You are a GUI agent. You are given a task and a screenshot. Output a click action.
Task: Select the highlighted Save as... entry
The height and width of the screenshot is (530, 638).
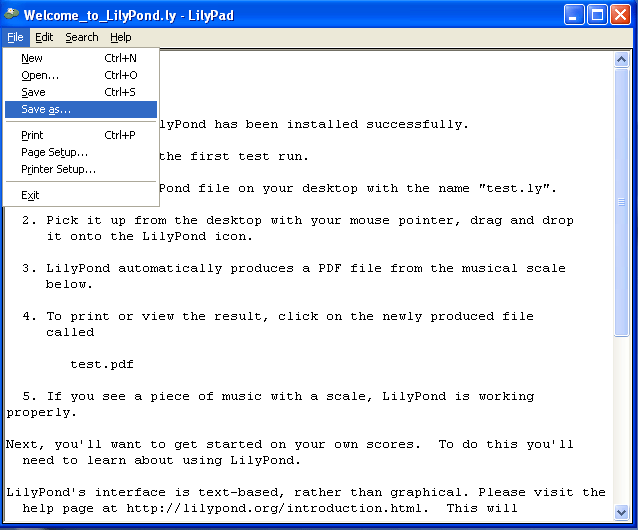click(81, 109)
